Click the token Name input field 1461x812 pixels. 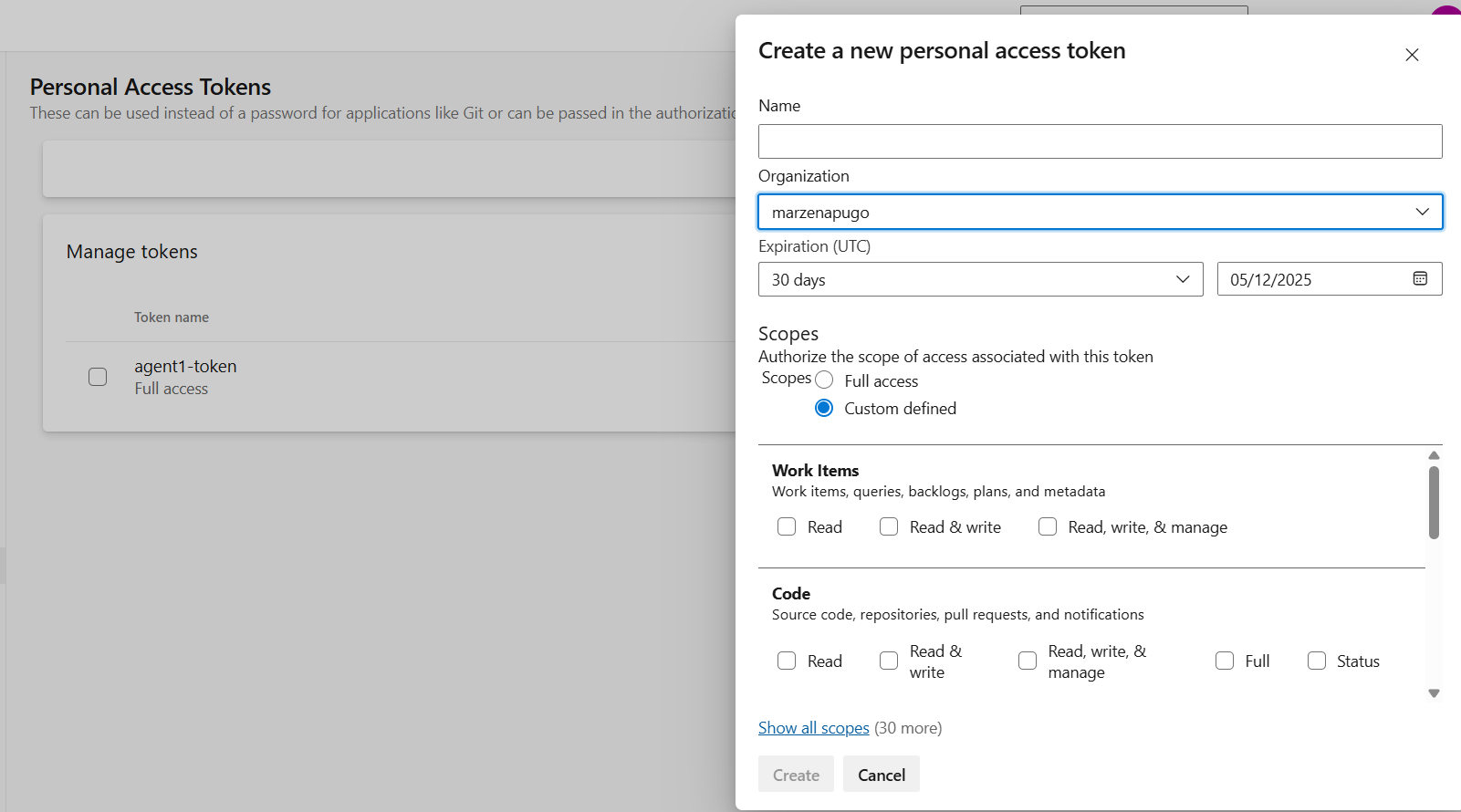1100,141
